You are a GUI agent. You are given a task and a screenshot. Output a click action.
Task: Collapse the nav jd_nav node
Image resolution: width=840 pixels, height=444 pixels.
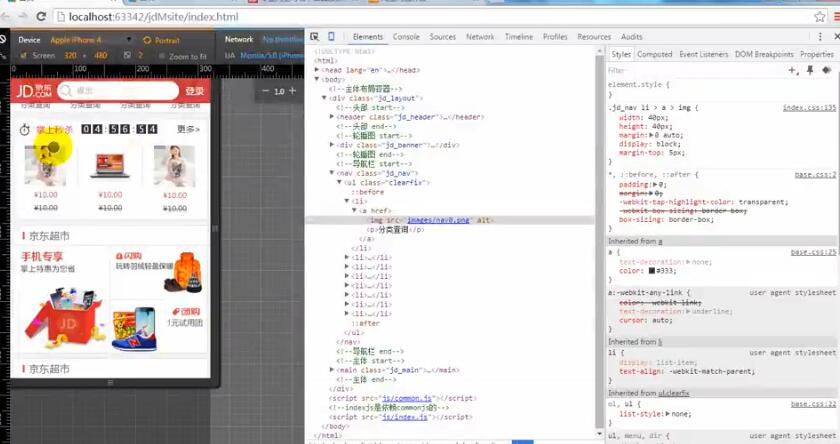(x=332, y=172)
